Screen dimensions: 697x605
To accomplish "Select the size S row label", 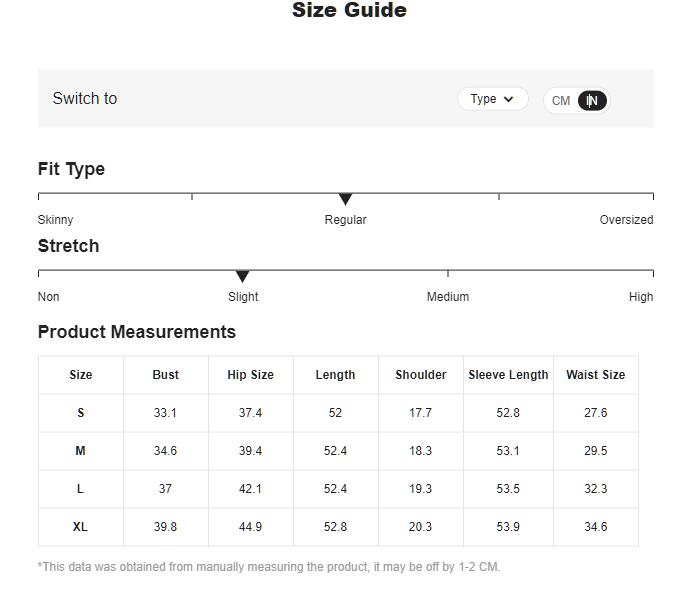I will coord(81,413).
